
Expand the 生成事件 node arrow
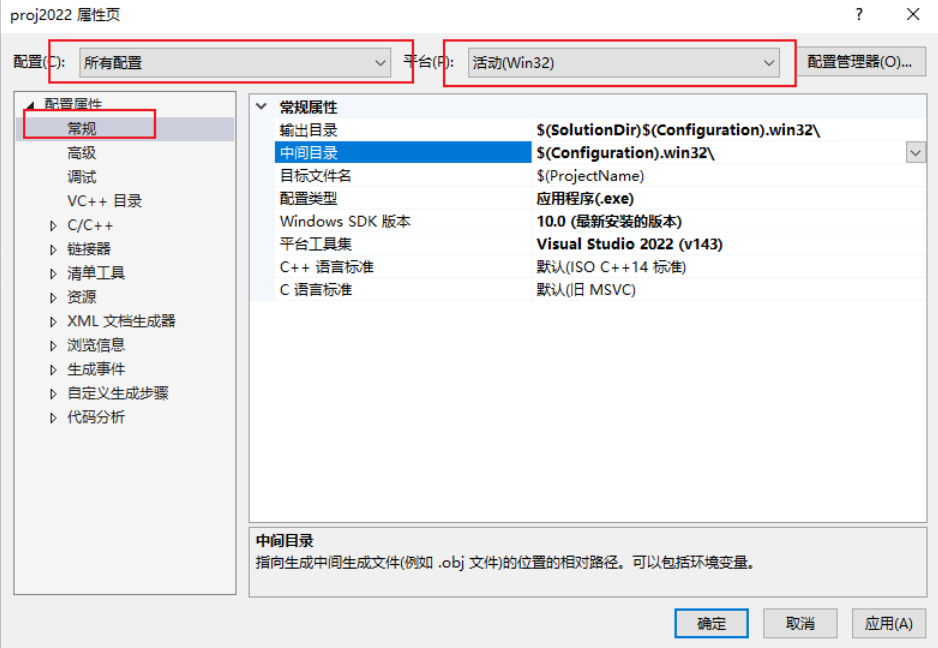click(53, 369)
